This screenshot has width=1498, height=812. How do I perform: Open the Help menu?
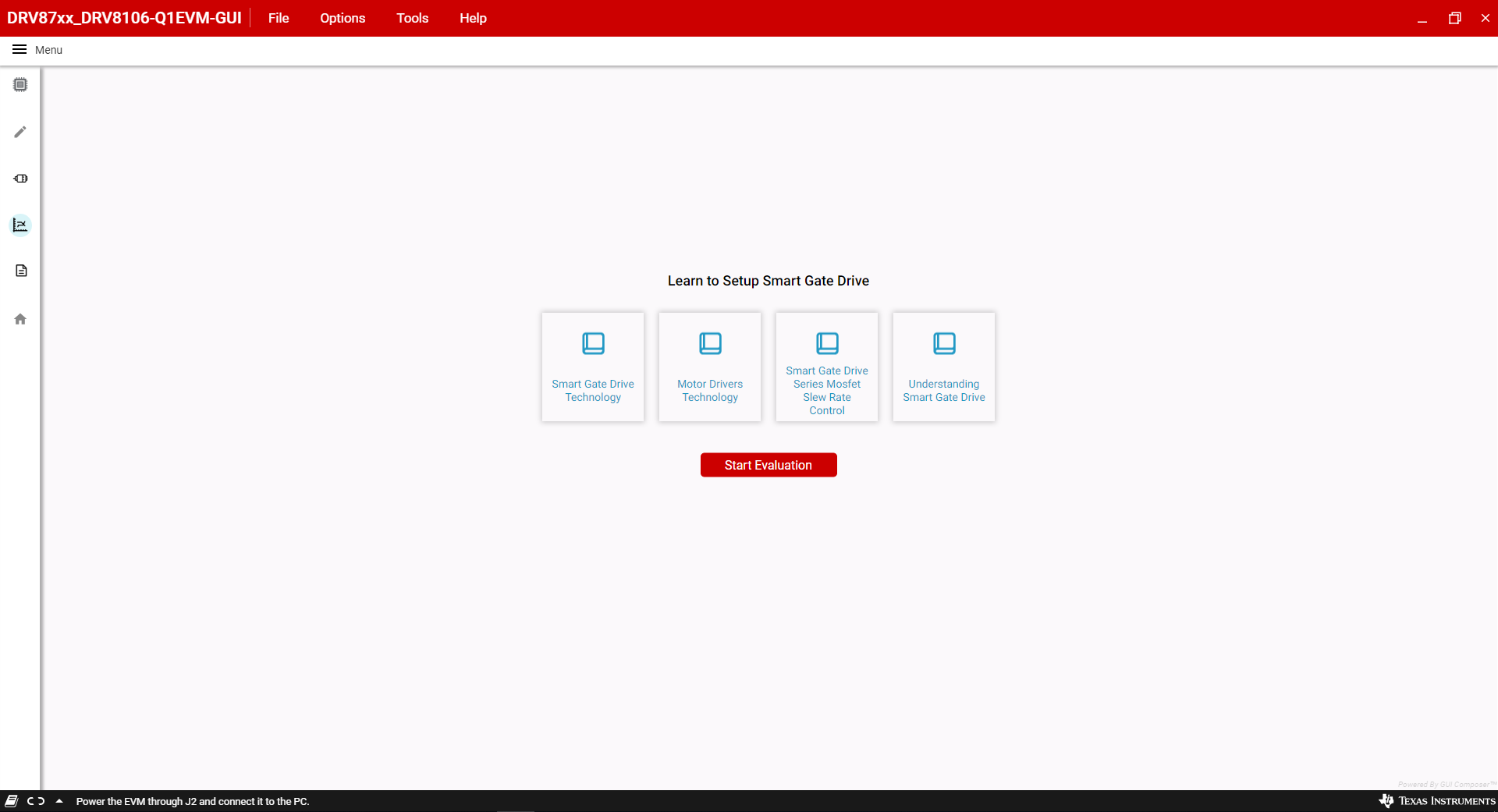(473, 18)
